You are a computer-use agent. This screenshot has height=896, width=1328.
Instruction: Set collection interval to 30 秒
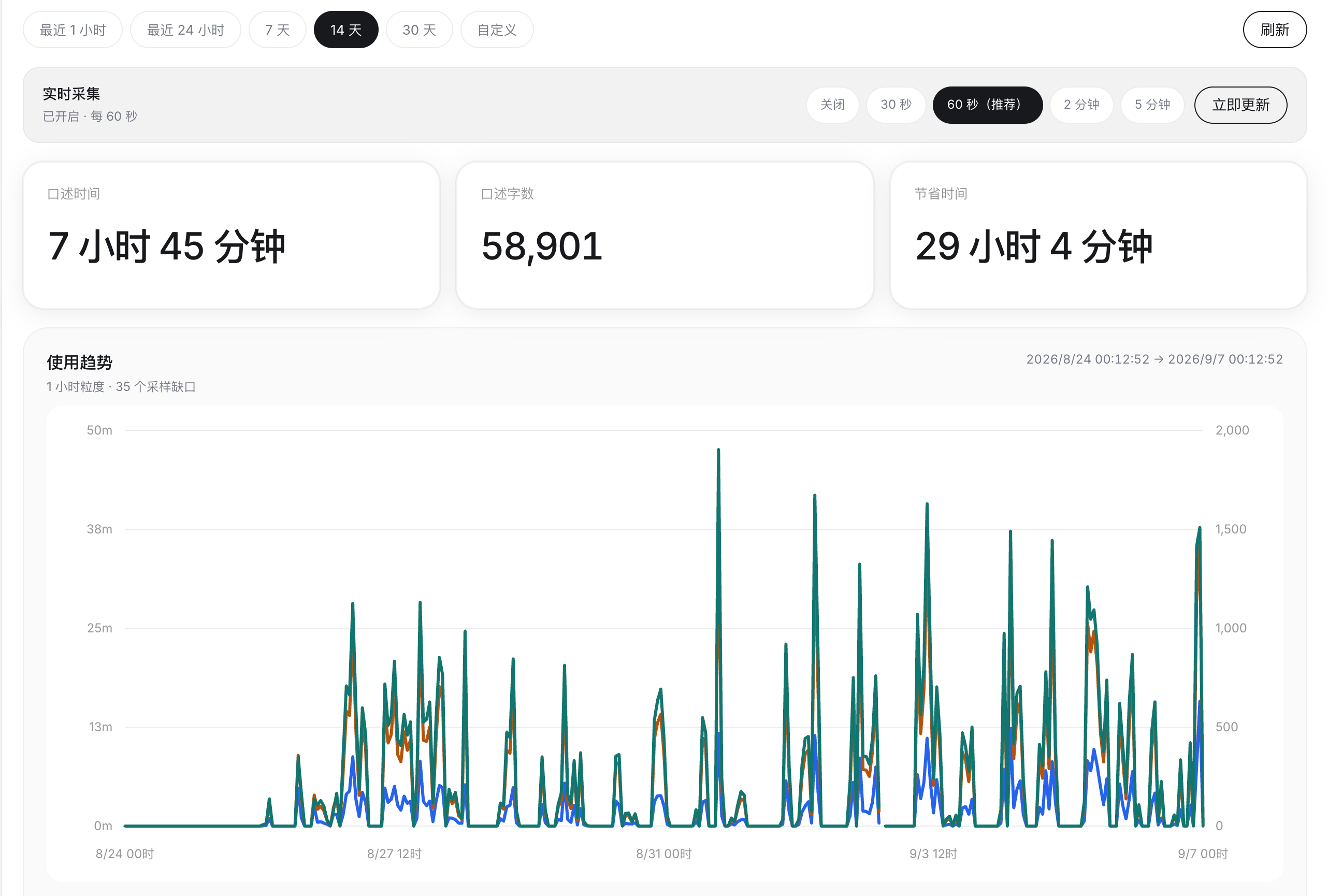tap(896, 105)
